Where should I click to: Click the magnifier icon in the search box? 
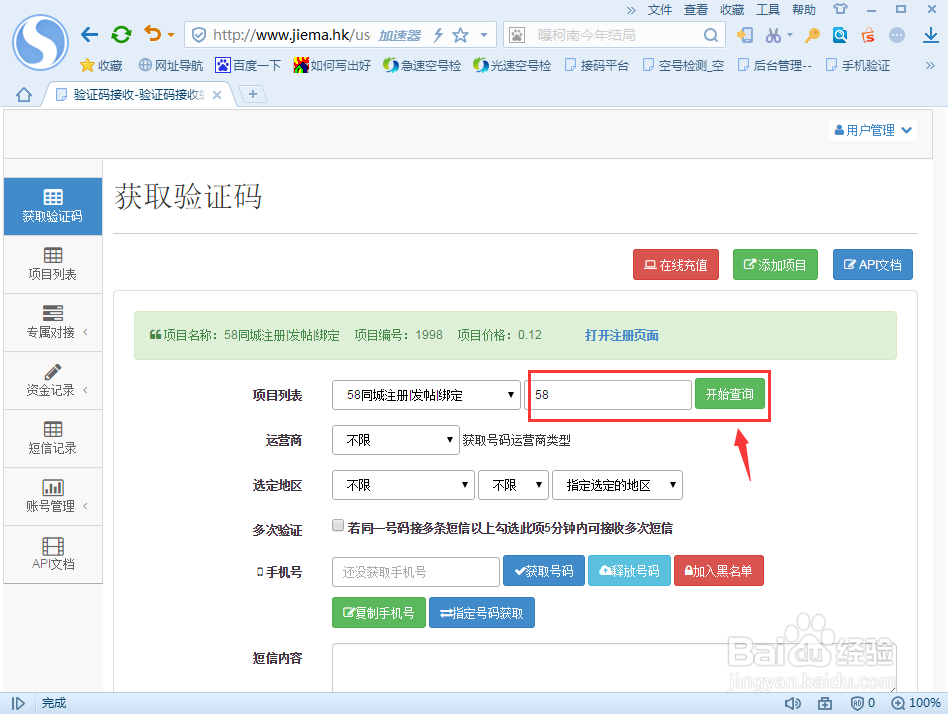click(x=710, y=34)
